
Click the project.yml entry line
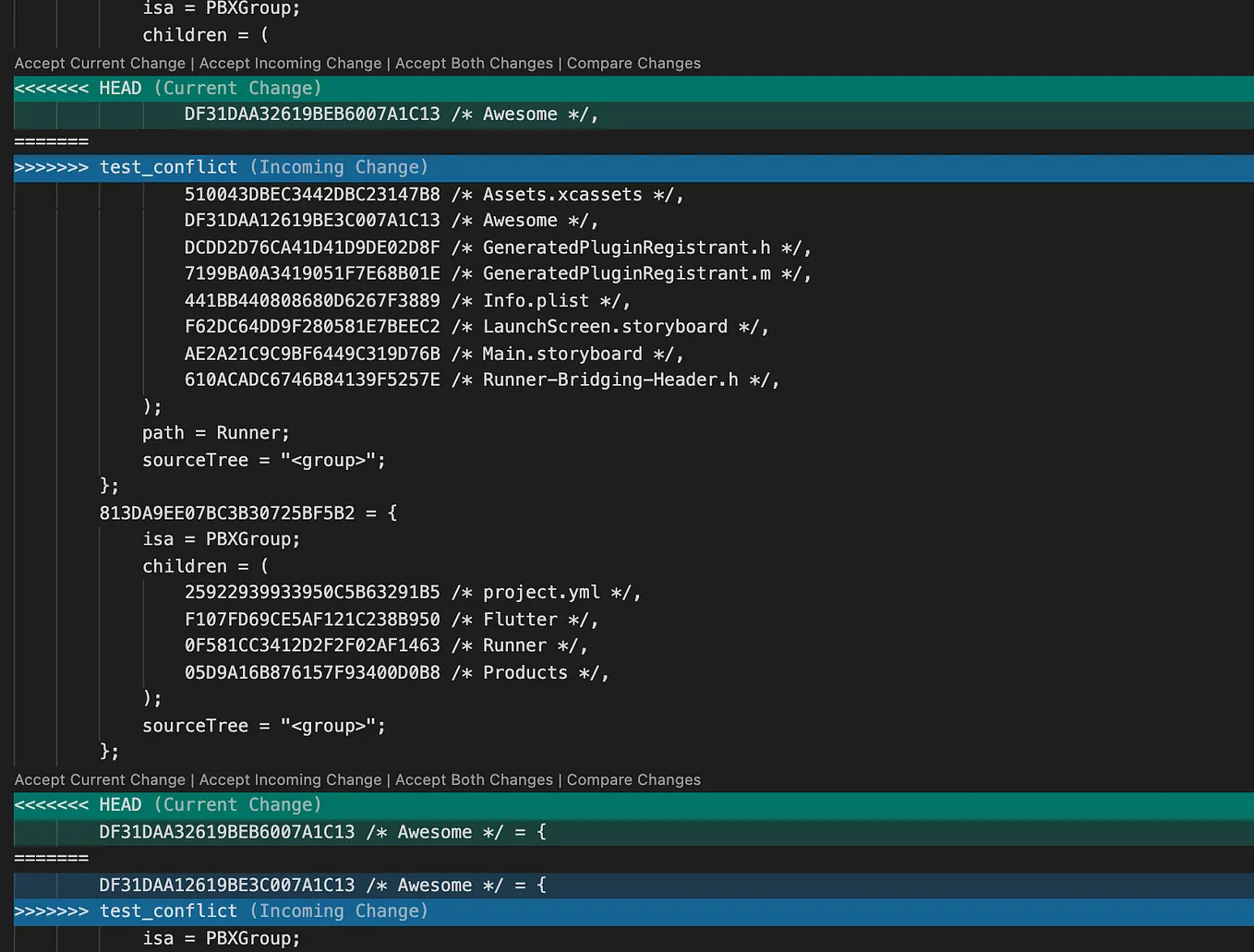tap(413, 592)
